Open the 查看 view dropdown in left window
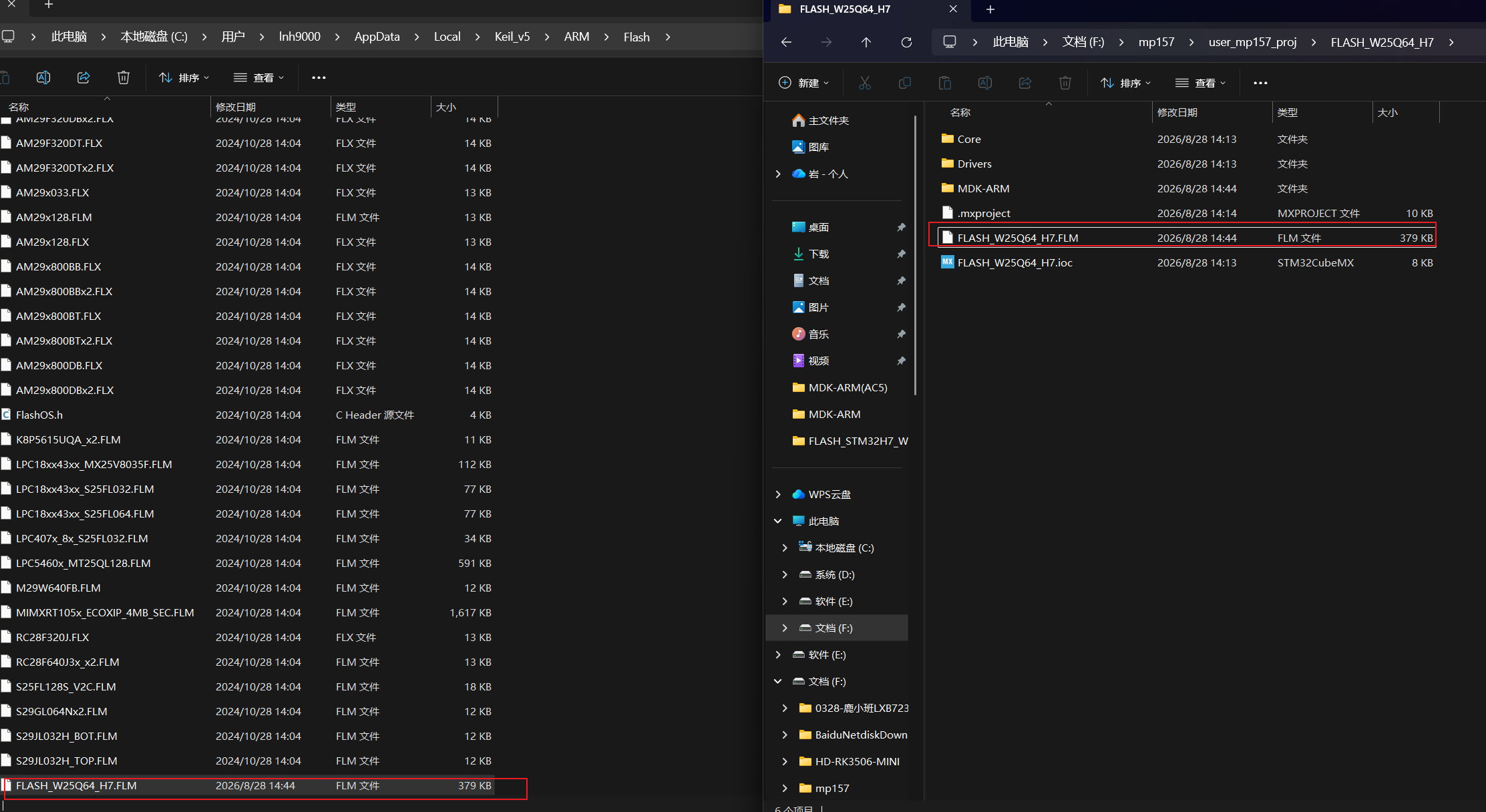Viewport: 1486px width, 812px height. [258, 77]
